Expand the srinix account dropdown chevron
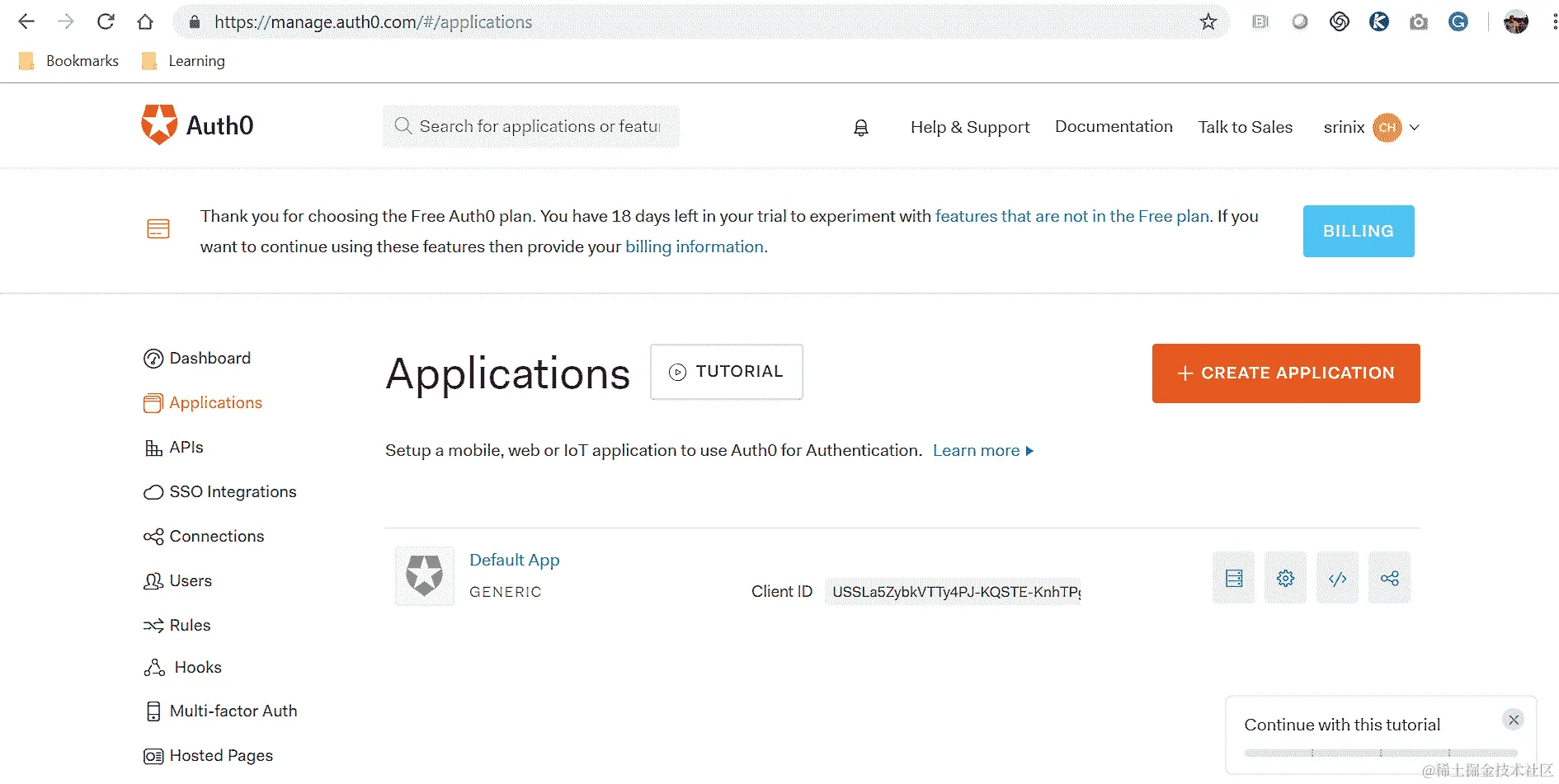Screen dimensions: 1559x784 (1415, 127)
